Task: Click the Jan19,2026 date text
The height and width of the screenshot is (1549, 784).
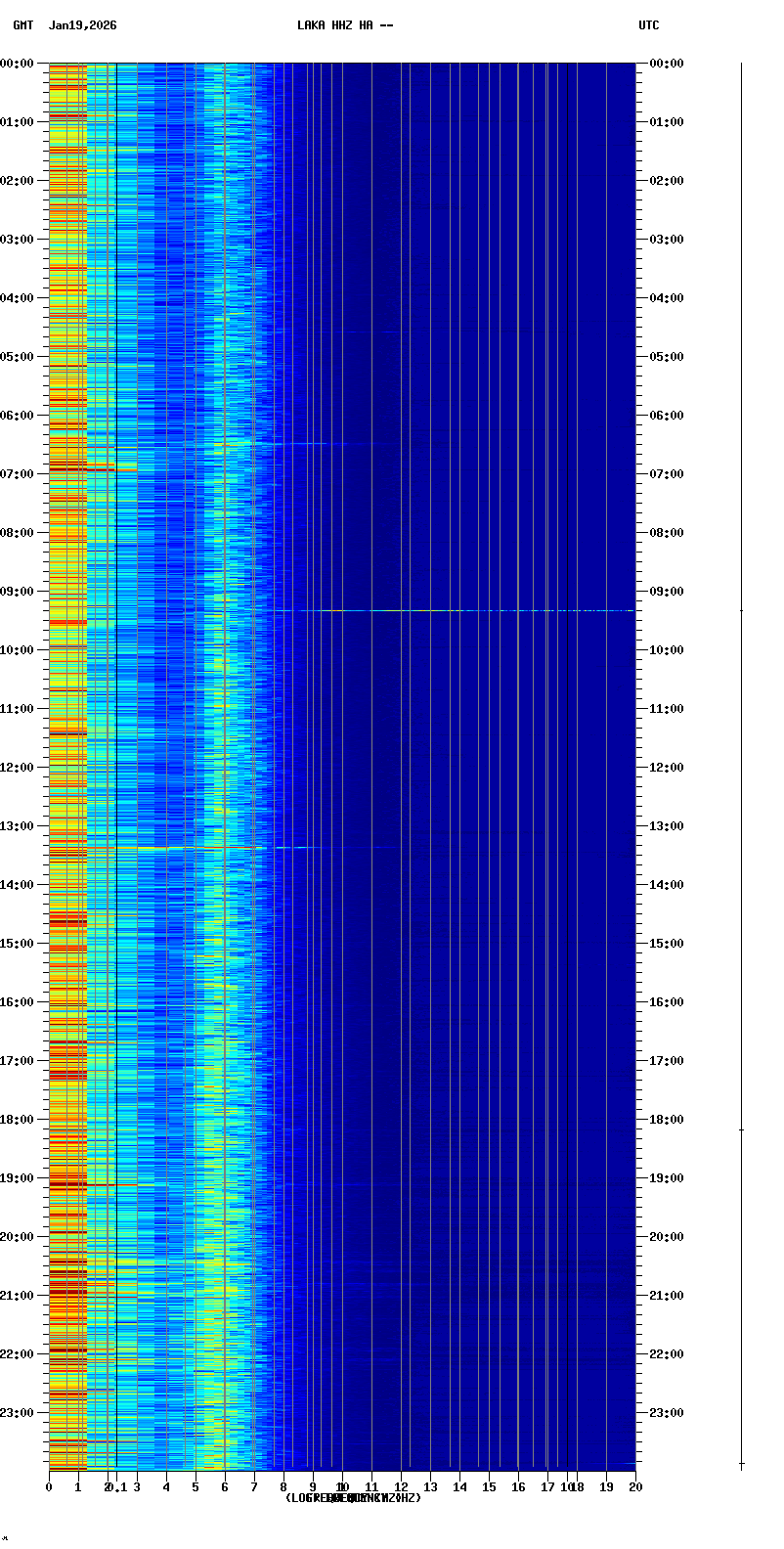Action: (x=82, y=25)
